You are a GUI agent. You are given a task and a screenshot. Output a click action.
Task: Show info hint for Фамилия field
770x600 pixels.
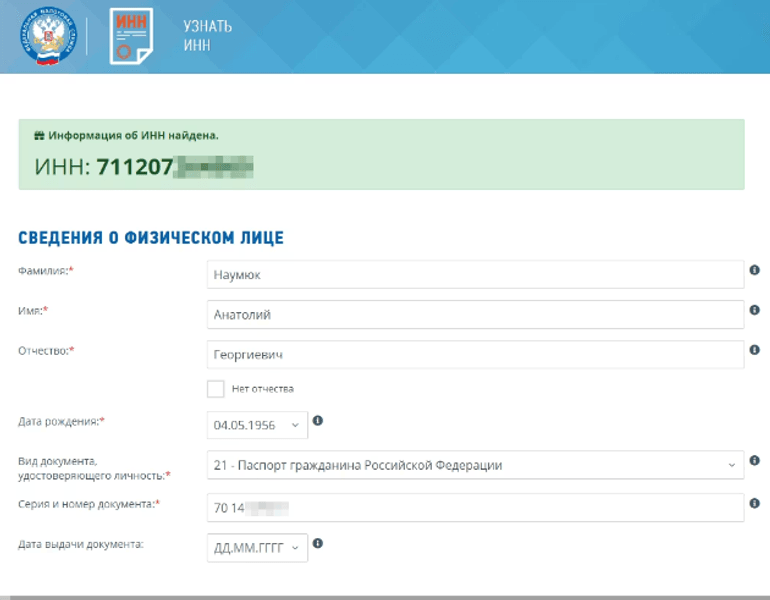tap(754, 270)
